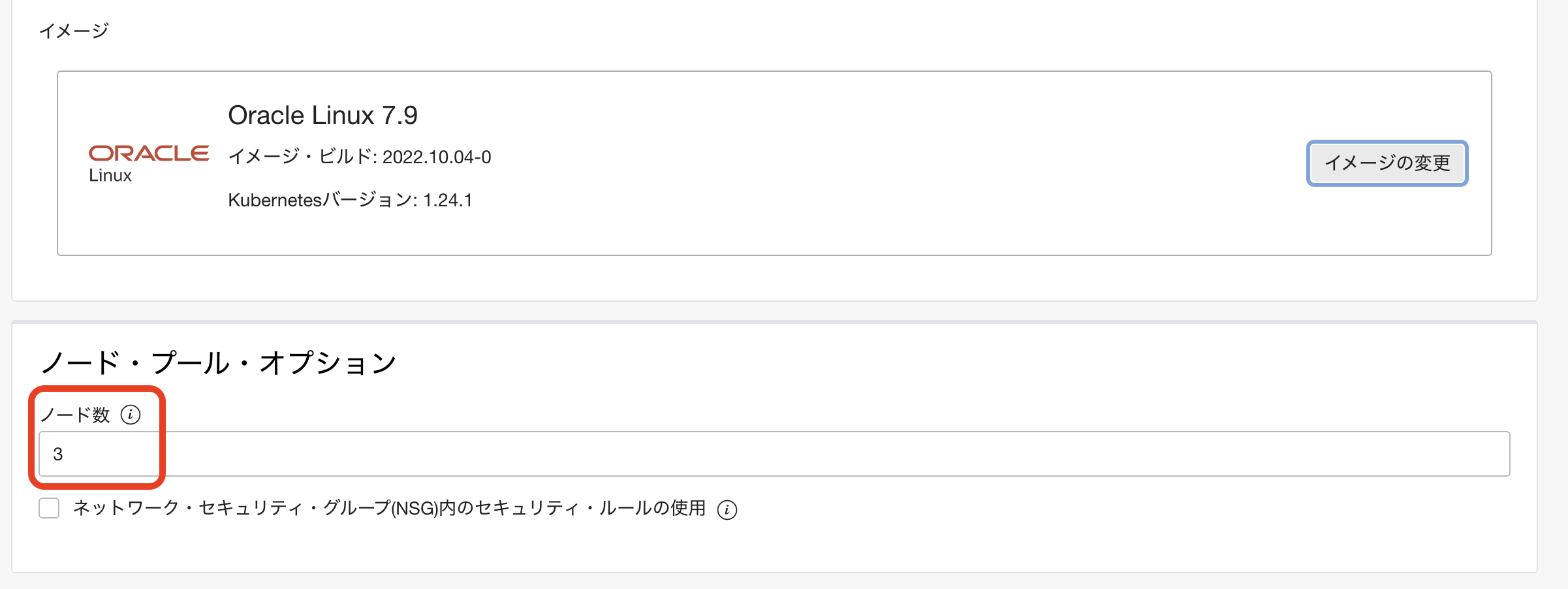1568x589 pixels.
Task: Click the build number 2022.10.04-0
Action: click(437, 157)
